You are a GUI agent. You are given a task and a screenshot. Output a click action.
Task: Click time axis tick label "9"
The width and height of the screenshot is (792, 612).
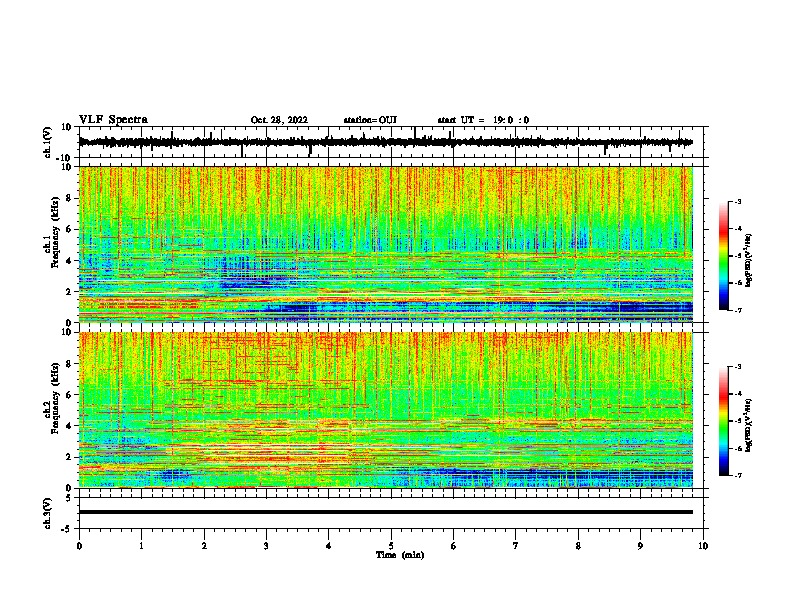click(x=640, y=546)
